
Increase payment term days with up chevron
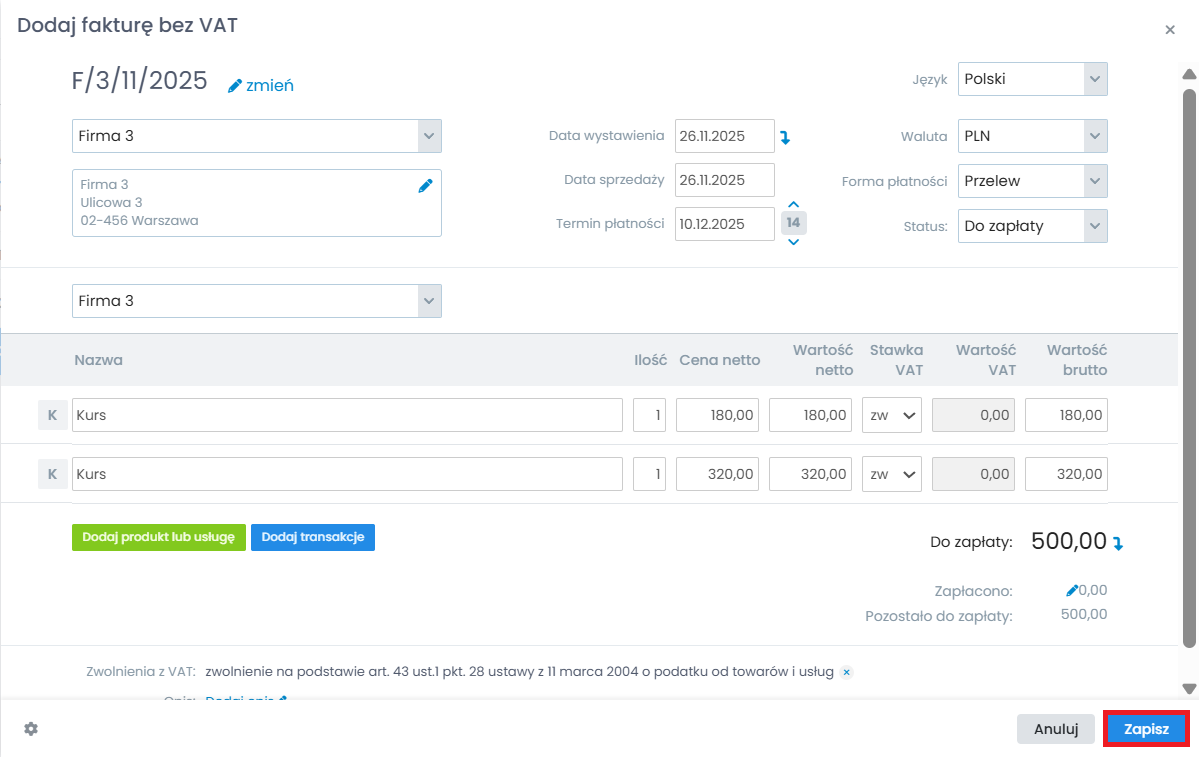point(793,205)
